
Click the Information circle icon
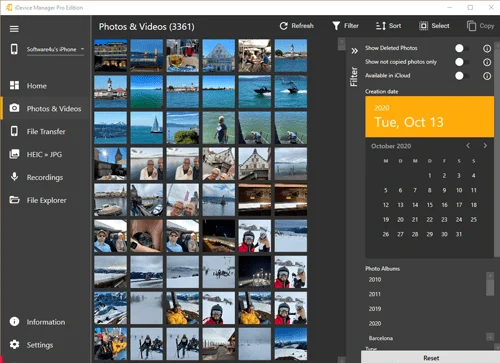(14, 321)
